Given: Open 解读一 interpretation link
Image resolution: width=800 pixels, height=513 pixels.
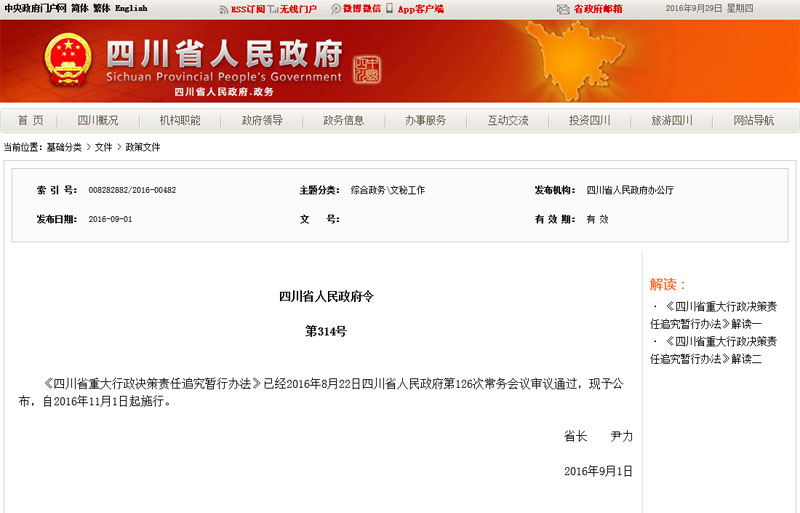Looking at the screenshot, I should pyautogui.click(x=713, y=315).
